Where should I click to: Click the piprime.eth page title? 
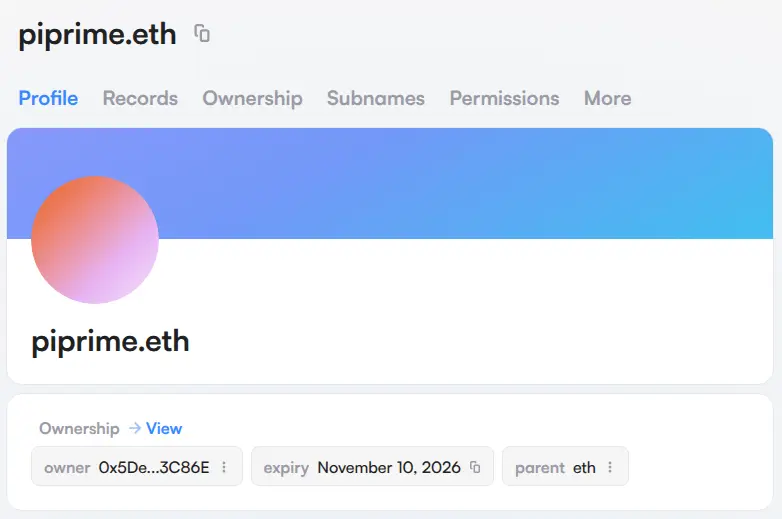click(x=97, y=34)
